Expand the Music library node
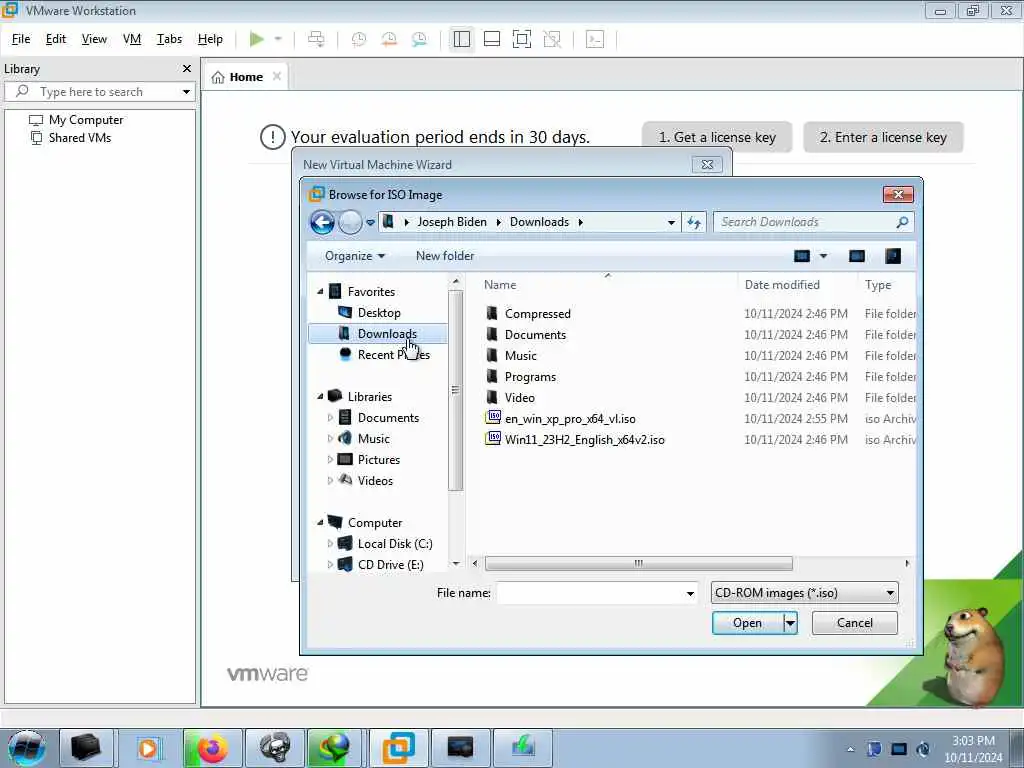Image resolution: width=1024 pixels, height=768 pixels. pyautogui.click(x=330, y=439)
